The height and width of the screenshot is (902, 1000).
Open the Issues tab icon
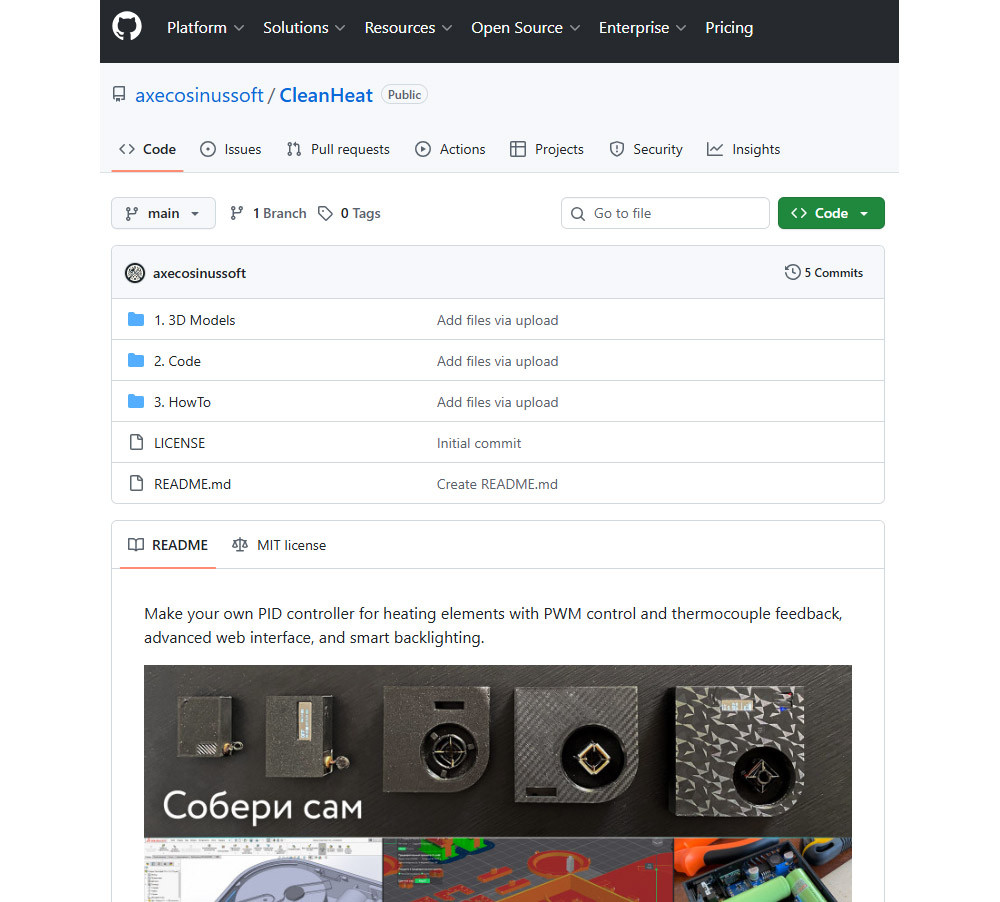pos(207,149)
